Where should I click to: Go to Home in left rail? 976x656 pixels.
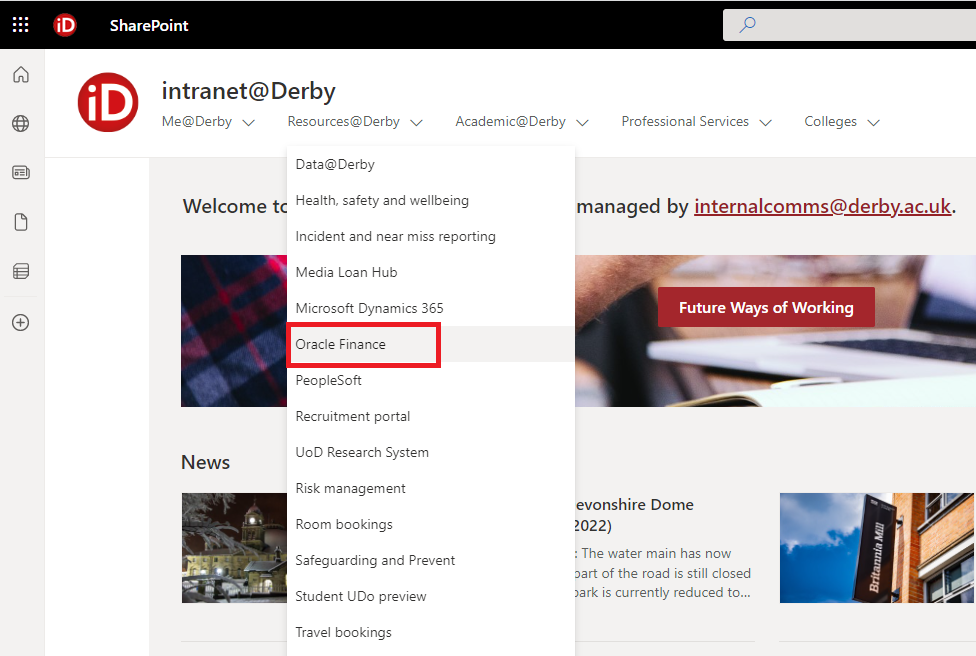[21, 75]
